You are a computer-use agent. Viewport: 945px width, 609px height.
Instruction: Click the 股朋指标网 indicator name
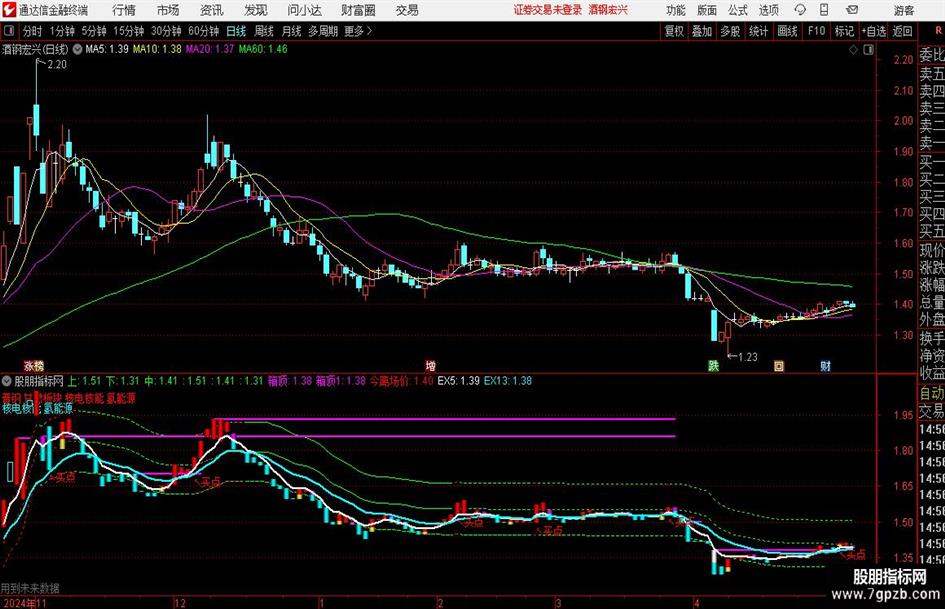(39, 381)
